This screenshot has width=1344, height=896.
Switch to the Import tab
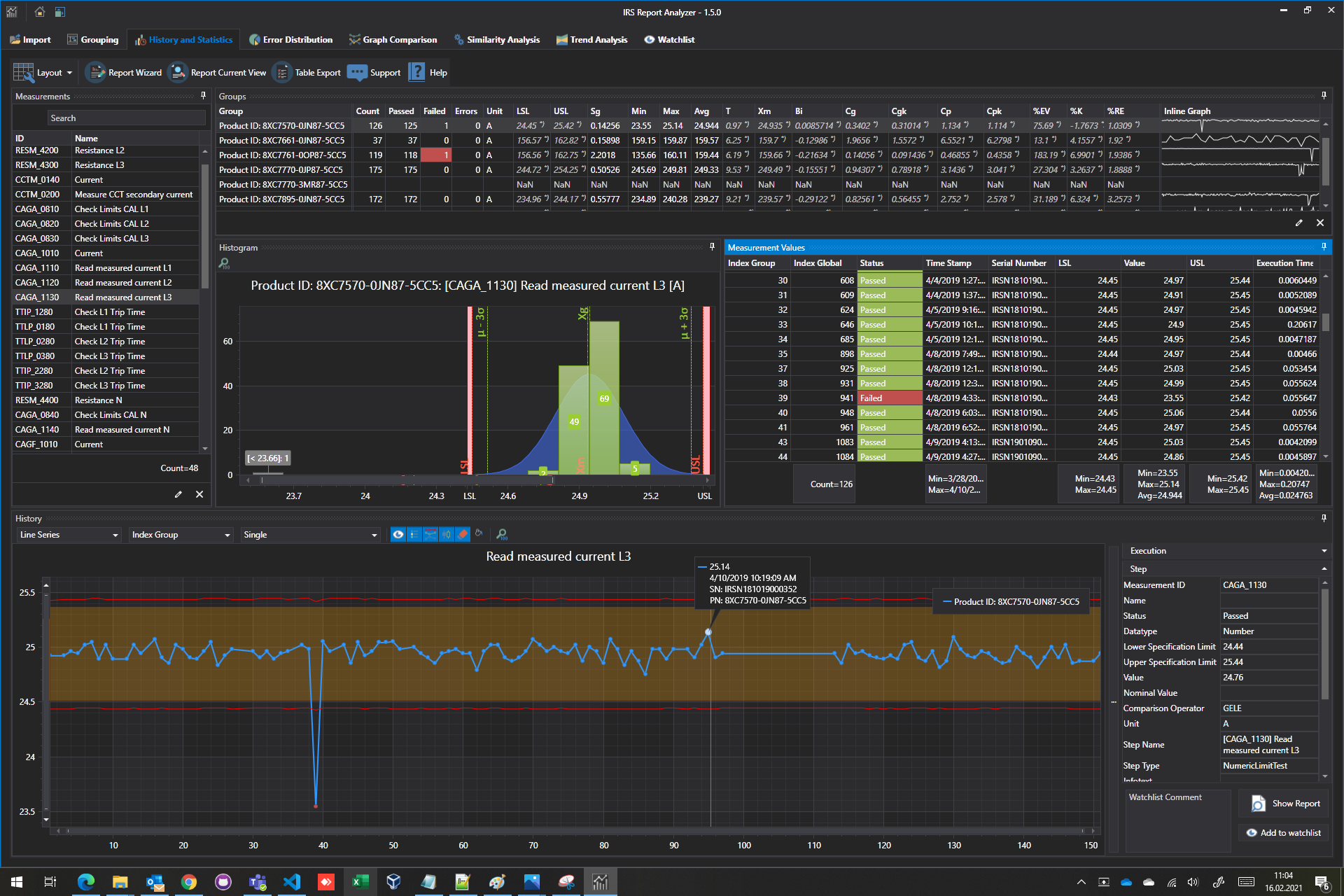(30, 40)
